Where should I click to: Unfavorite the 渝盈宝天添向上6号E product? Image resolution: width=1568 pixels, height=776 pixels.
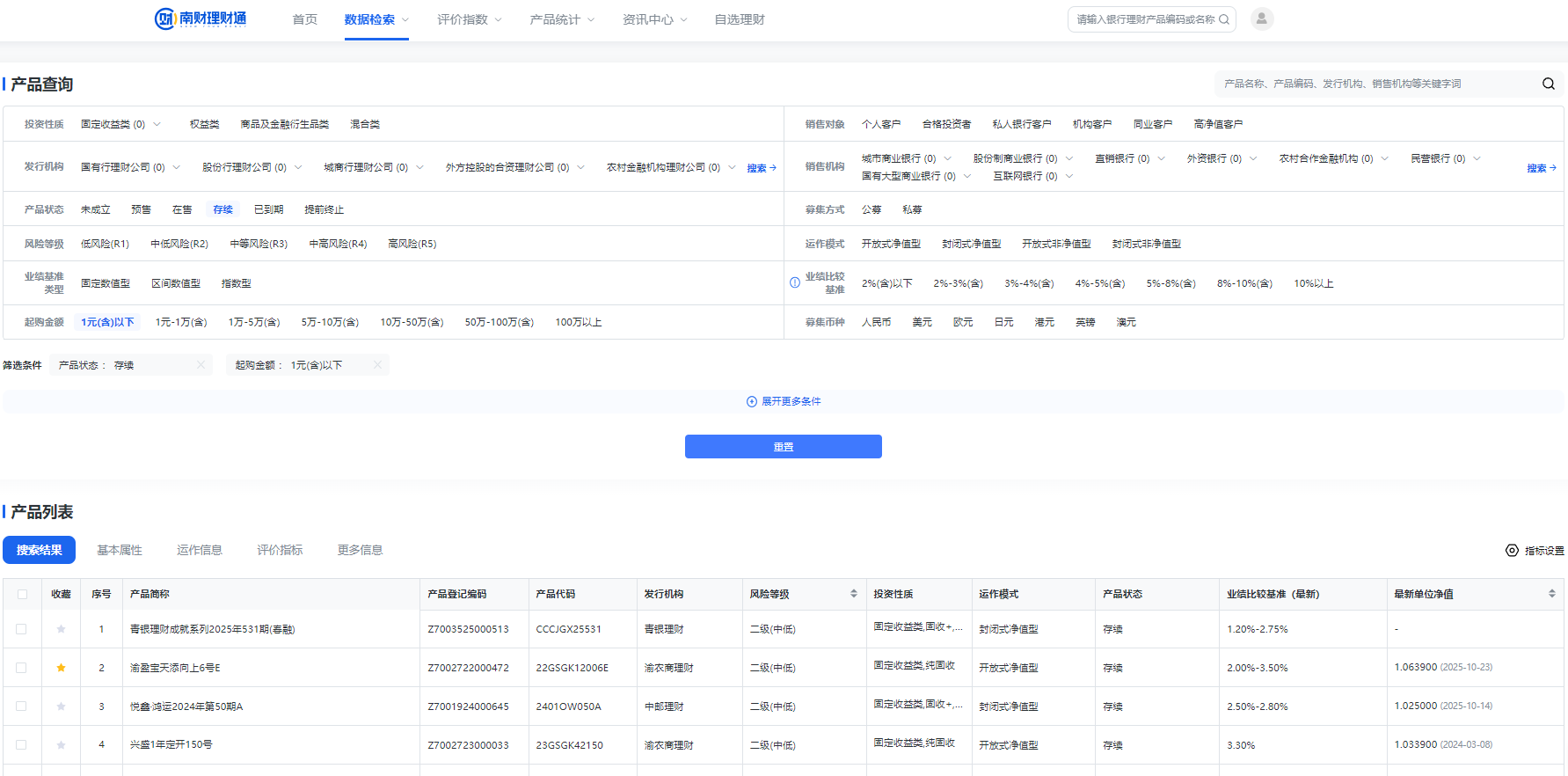click(x=61, y=668)
